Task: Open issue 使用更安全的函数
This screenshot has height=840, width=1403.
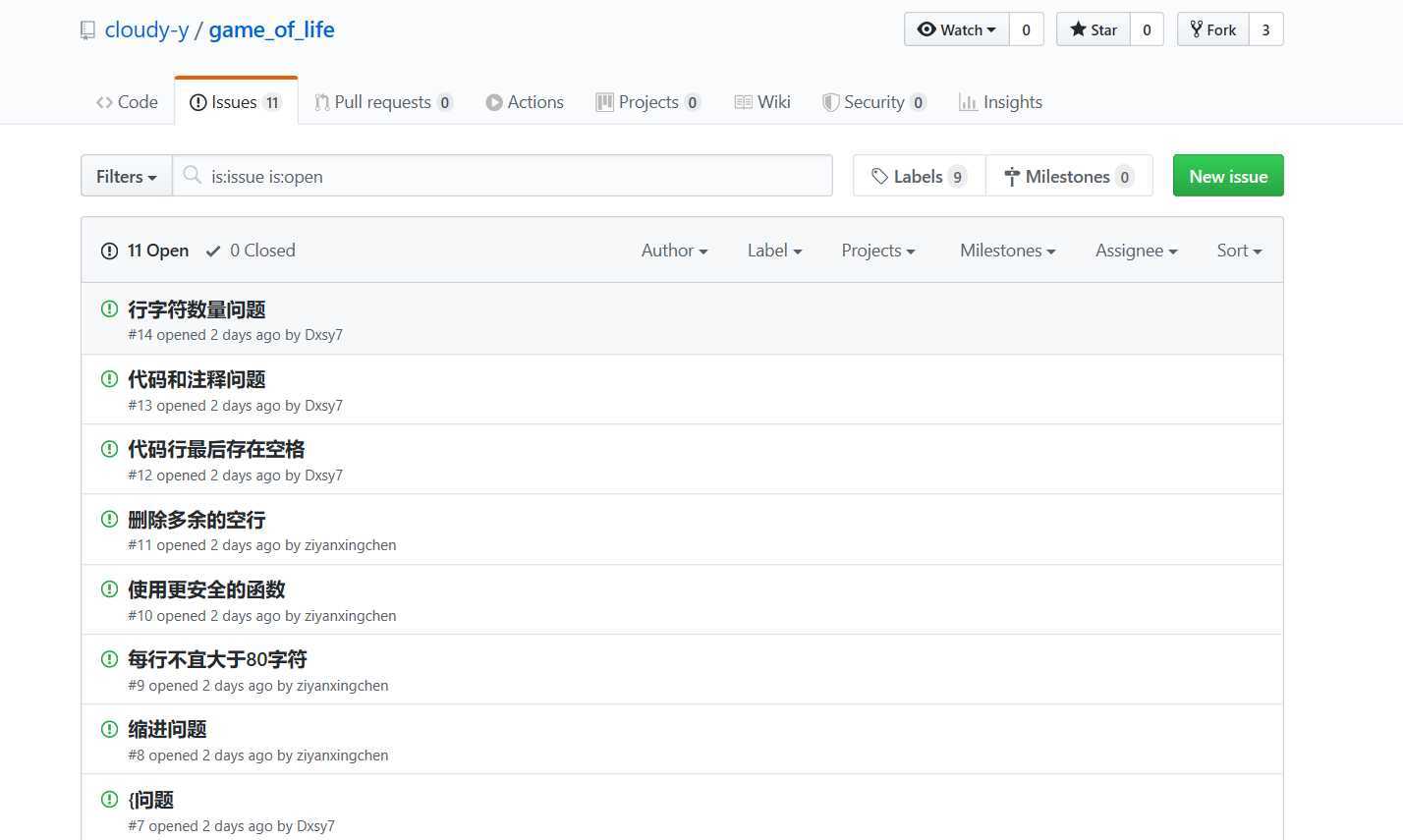Action: click(x=206, y=589)
